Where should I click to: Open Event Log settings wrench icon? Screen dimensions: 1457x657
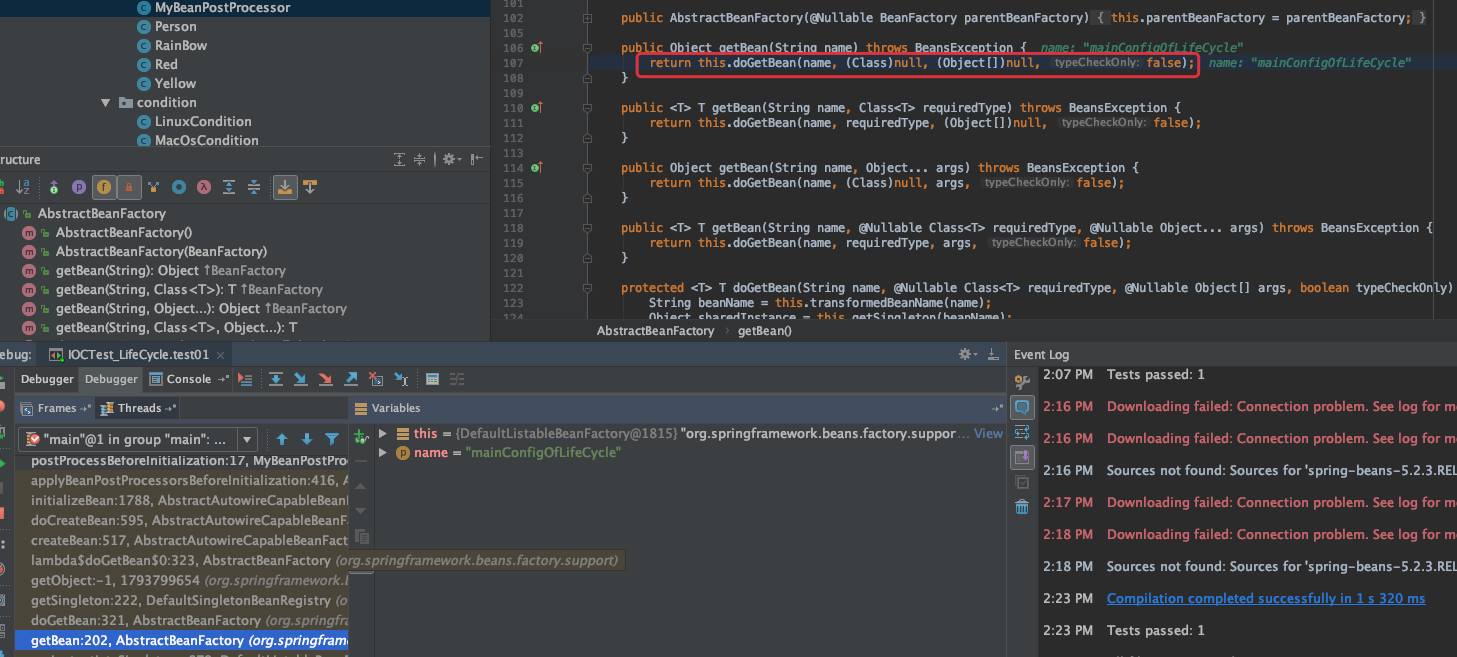point(1022,381)
